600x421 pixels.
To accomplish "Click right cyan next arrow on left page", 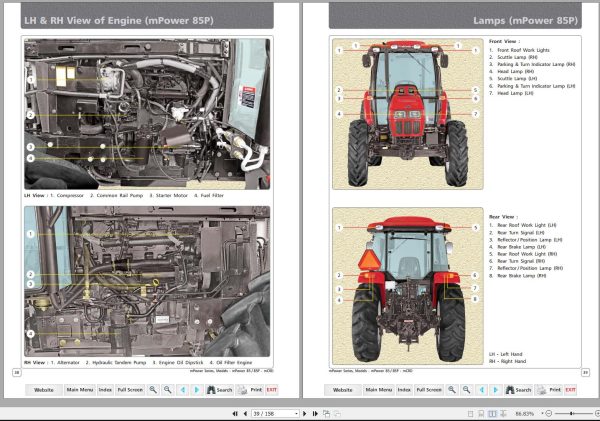I will 197,390.
